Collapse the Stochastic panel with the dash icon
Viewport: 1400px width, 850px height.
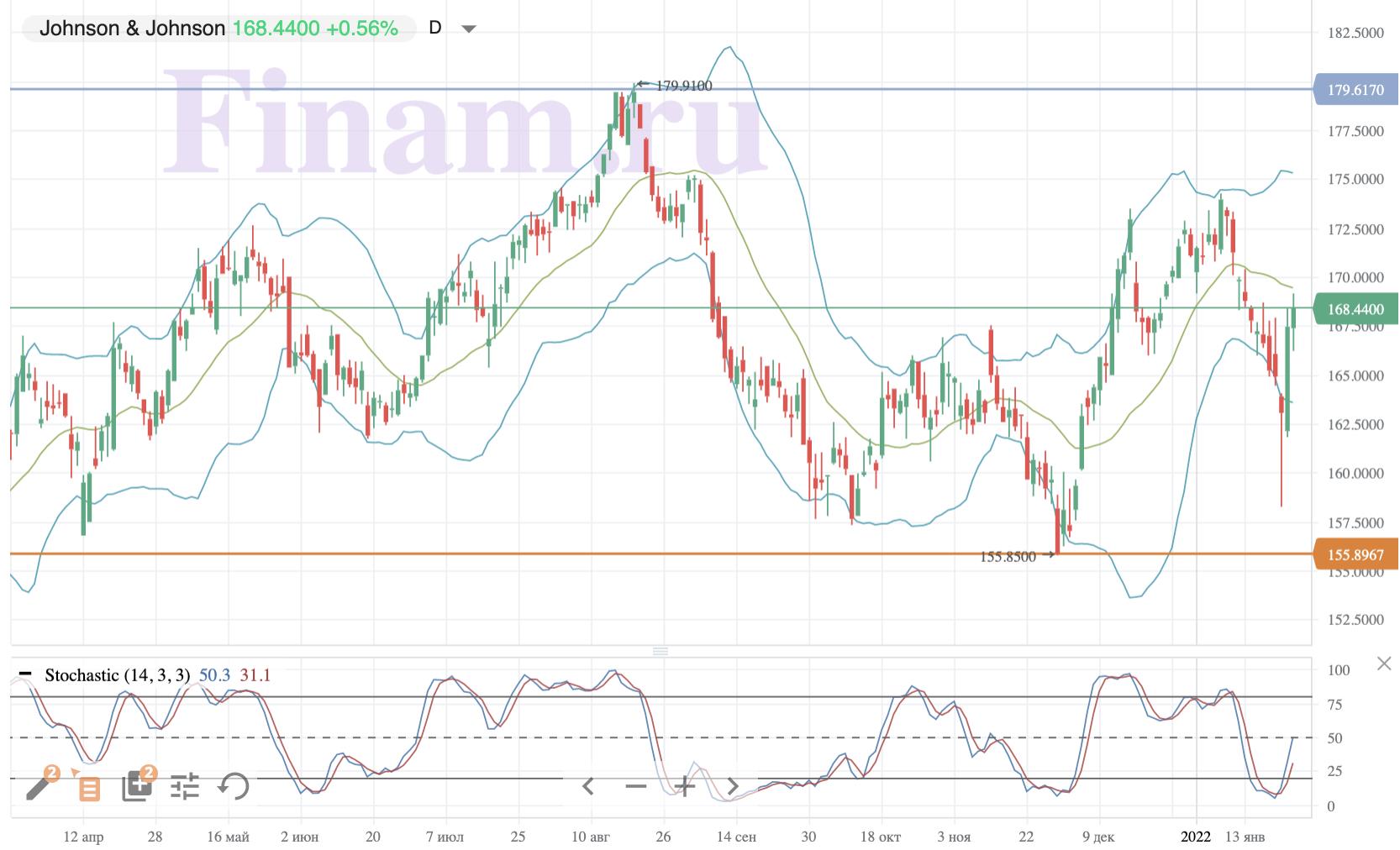[25, 674]
